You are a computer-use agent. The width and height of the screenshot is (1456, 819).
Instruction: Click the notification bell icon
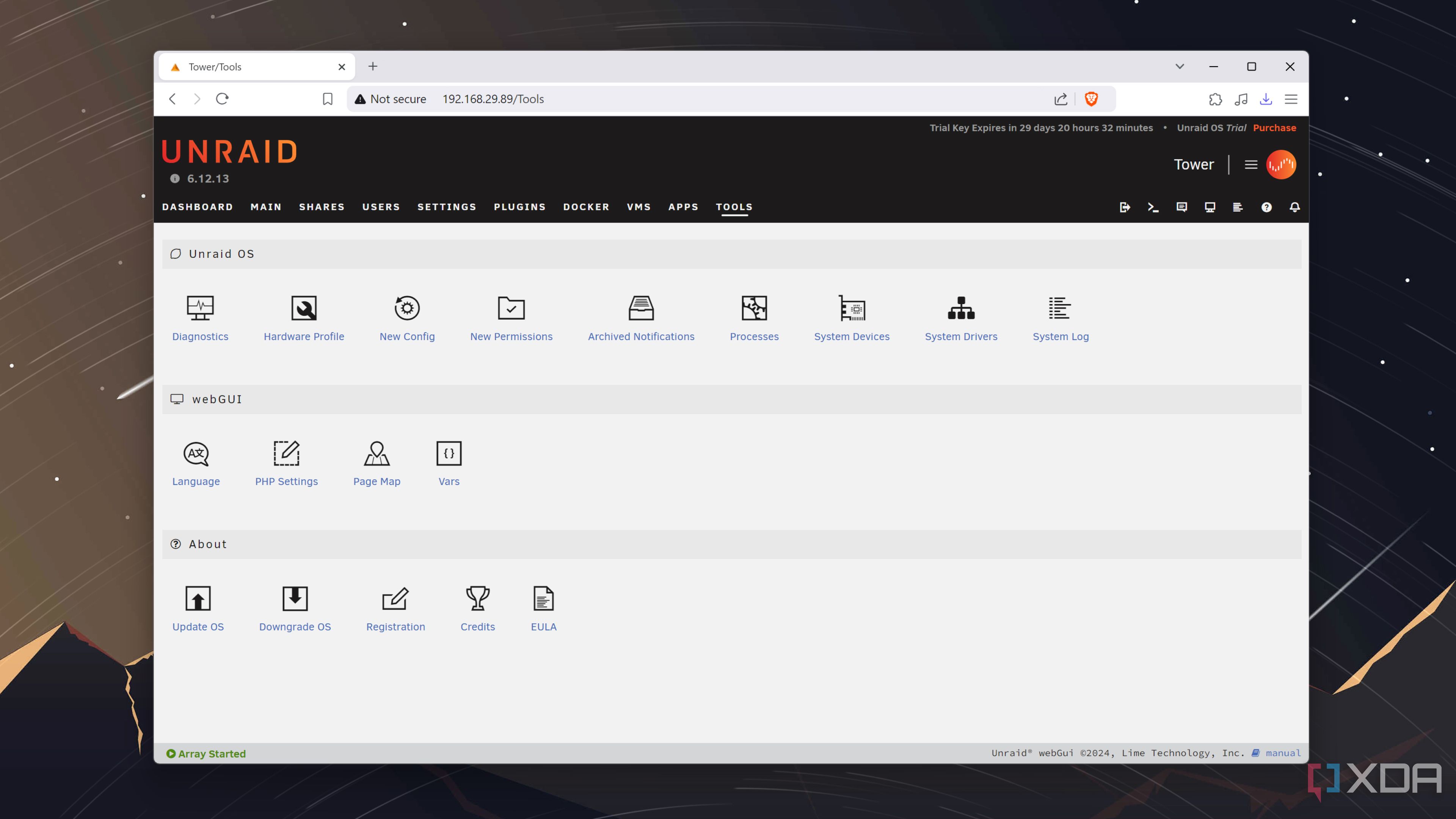[x=1294, y=207]
